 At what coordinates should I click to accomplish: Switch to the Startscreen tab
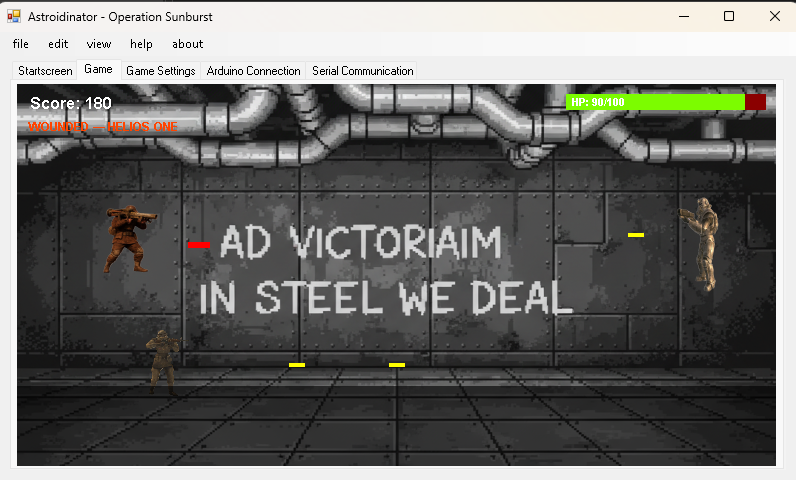click(45, 71)
